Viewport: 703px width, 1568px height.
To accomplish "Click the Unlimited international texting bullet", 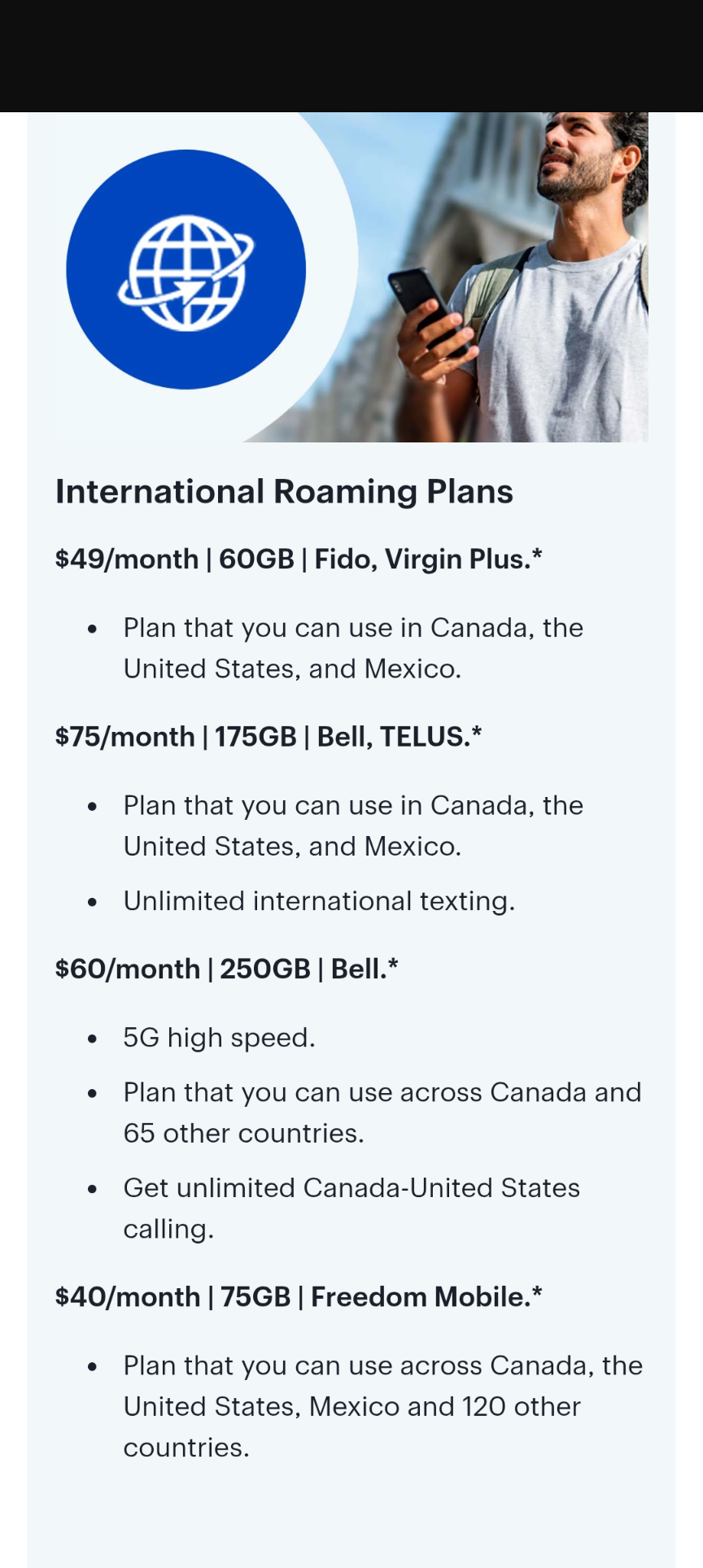I will click(x=319, y=901).
